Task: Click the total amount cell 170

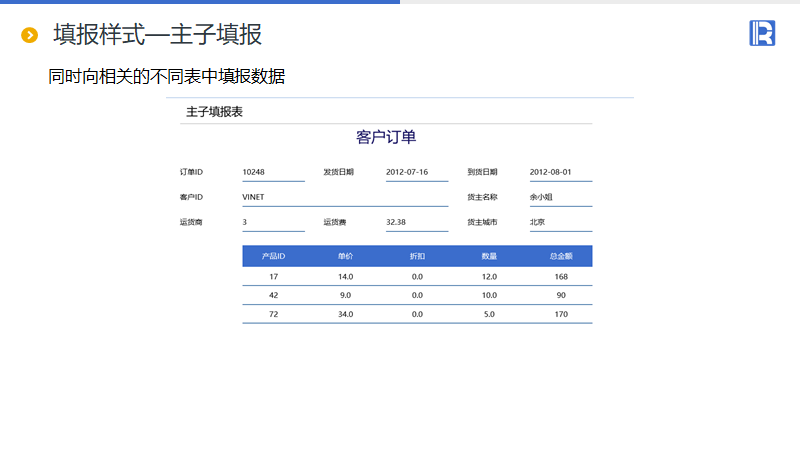Action: [560, 314]
